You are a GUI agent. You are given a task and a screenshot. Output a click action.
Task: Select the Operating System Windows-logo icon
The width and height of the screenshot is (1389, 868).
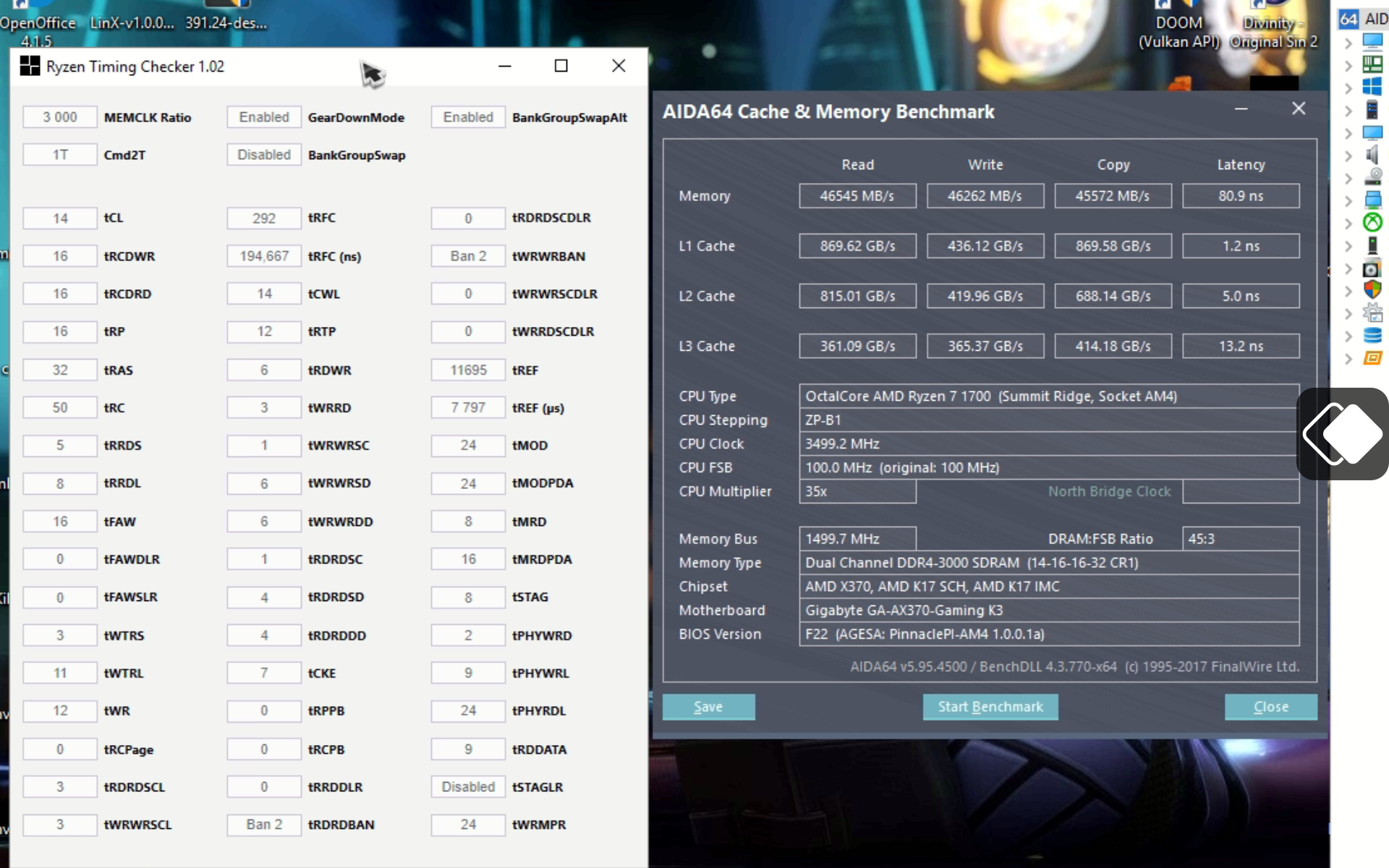point(1372,87)
